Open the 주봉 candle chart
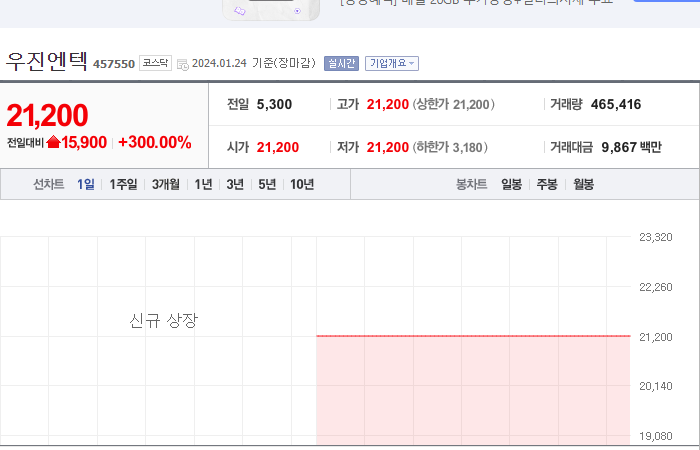This screenshot has width=700, height=450. click(547, 184)
